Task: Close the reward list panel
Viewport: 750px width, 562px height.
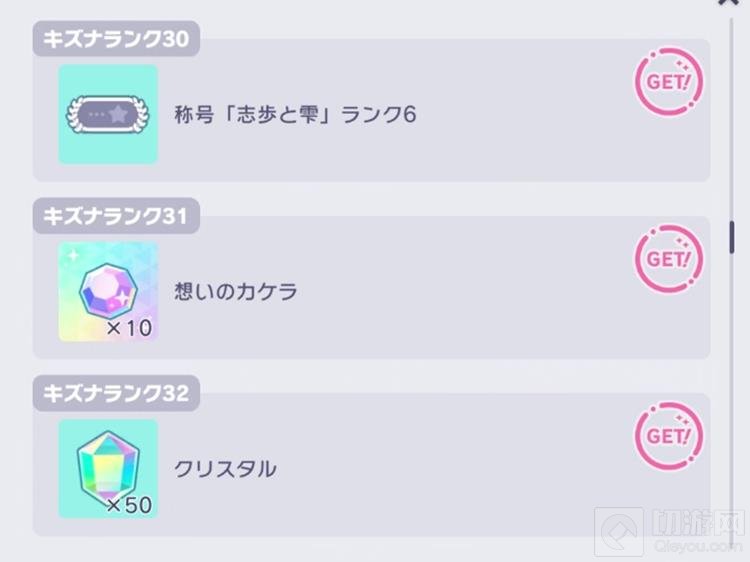Action: 728,3
